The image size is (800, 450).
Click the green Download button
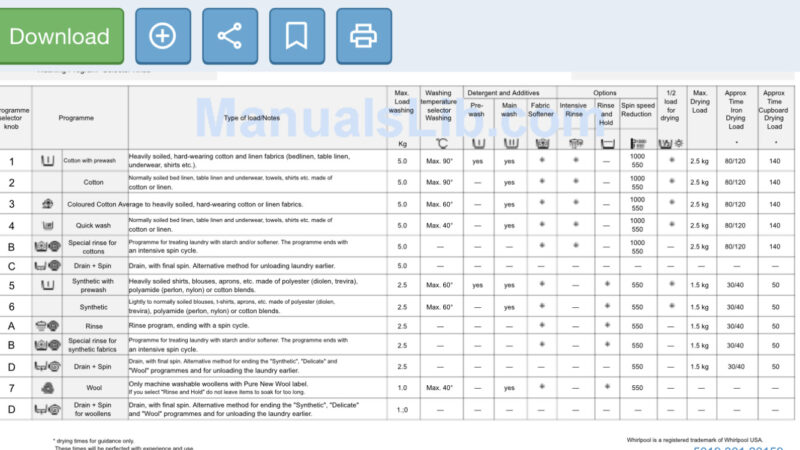pos(60,37)
